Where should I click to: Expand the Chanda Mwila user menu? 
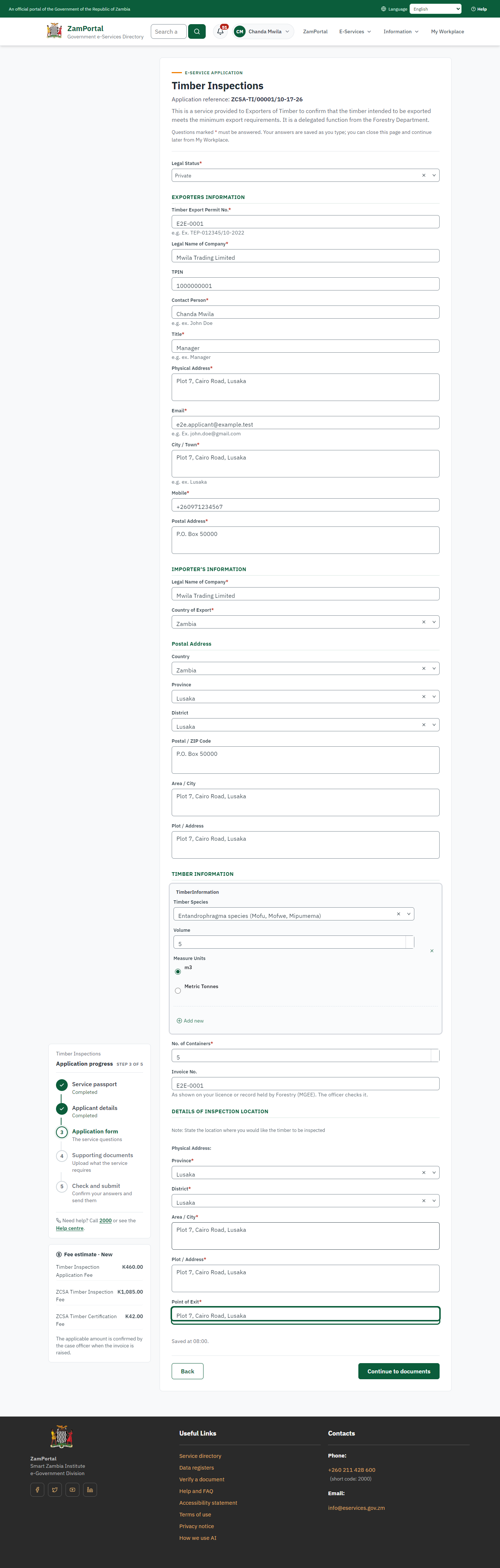(x=263, y=32)
